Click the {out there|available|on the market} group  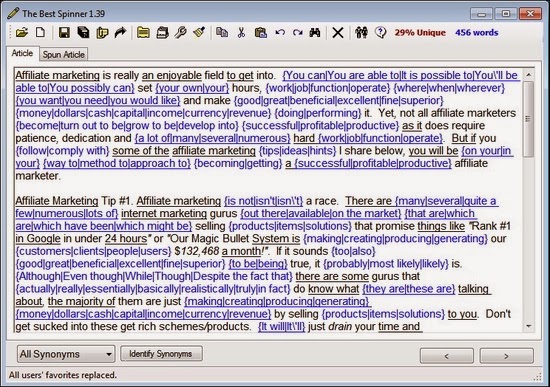321,213
